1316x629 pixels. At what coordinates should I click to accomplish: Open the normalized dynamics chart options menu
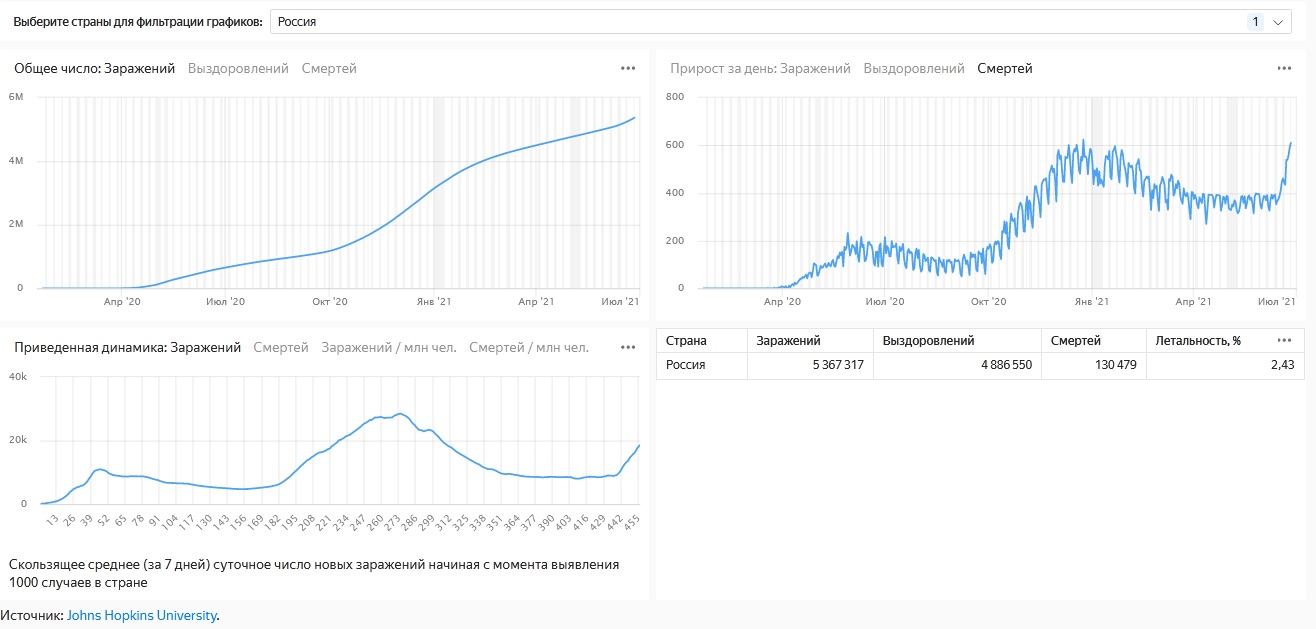(x=628, y=347)
